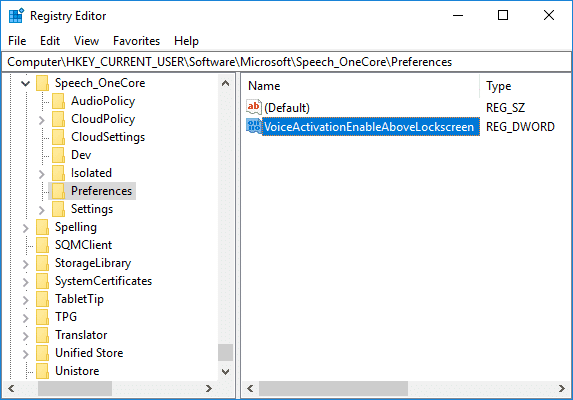Expand the Settings key
This screenshot has width=573, height=400.
pos(42,210)
